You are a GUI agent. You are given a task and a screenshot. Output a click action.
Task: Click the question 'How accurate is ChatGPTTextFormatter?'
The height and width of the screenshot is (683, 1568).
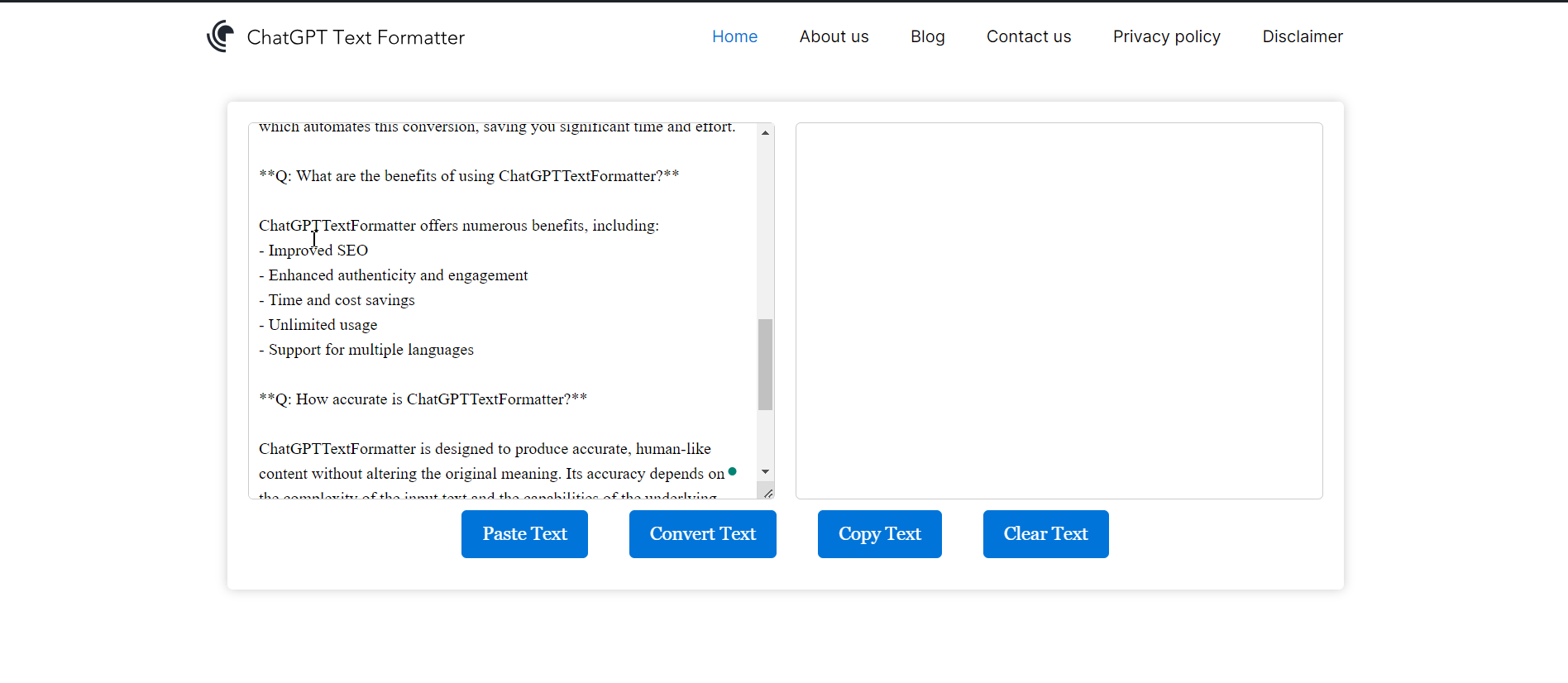pyautogui.click(x=423, y=399)
